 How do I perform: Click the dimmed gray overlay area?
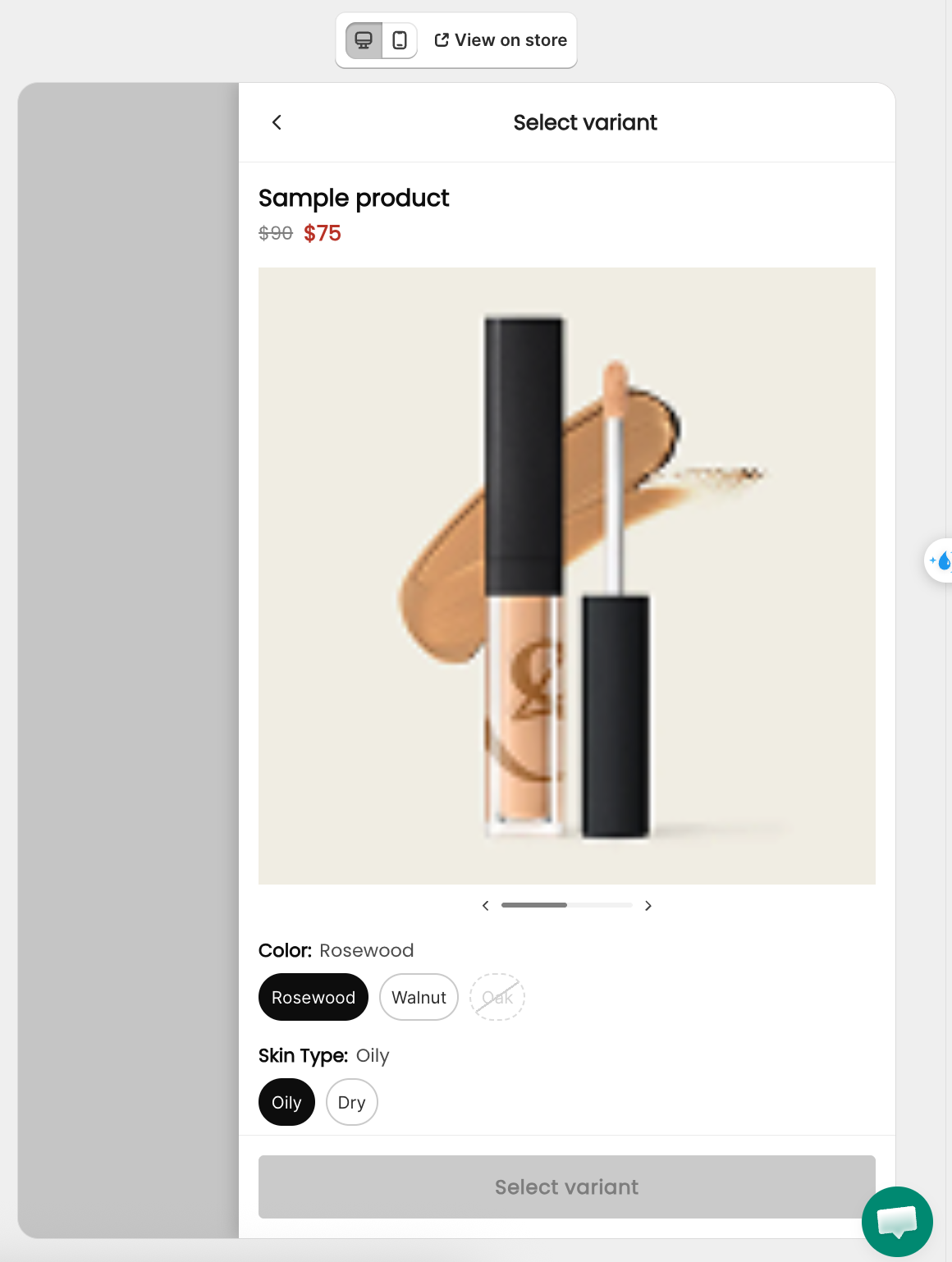[x=128, y=660]
